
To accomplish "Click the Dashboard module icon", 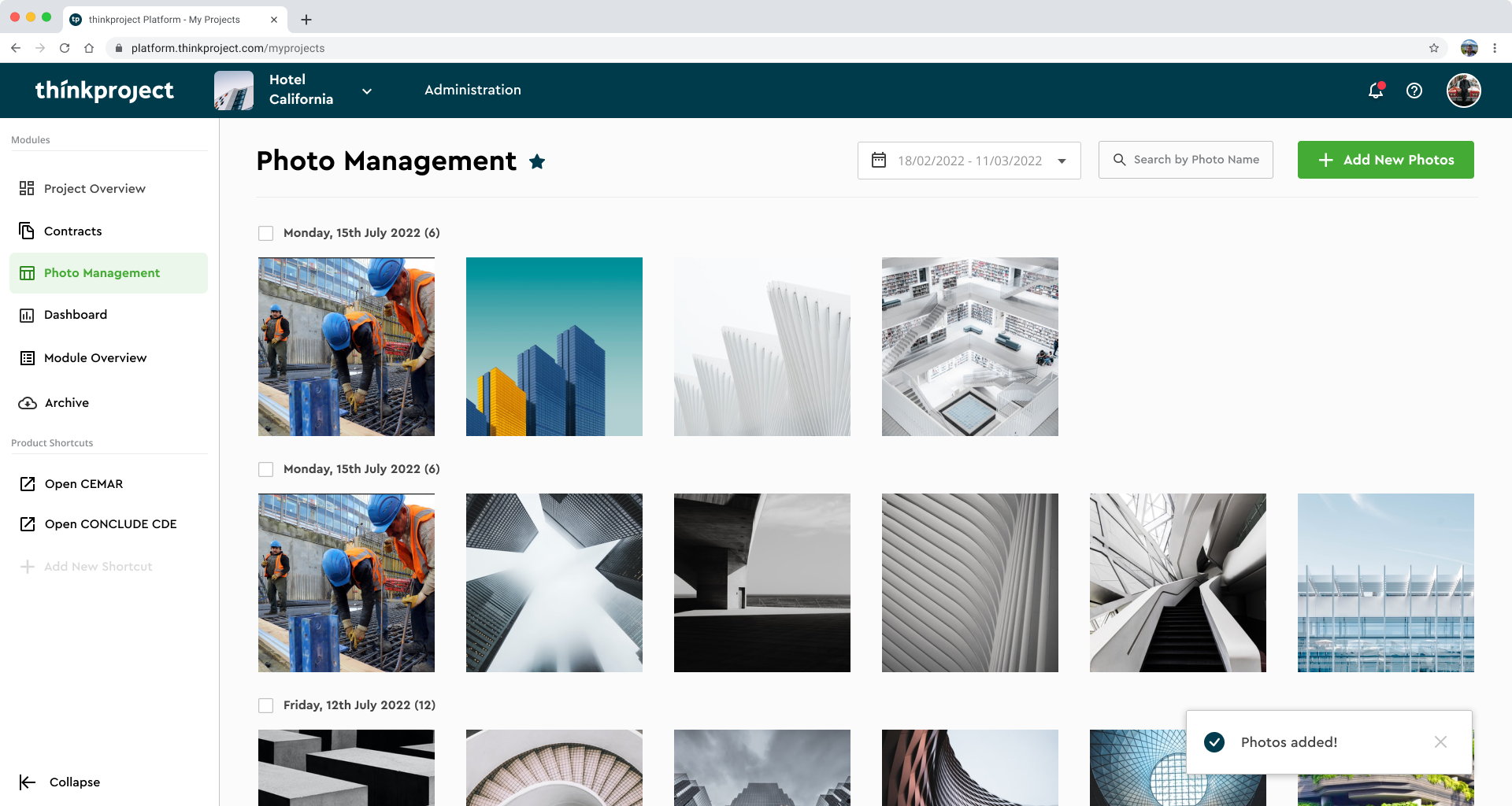I will point(26,314).
